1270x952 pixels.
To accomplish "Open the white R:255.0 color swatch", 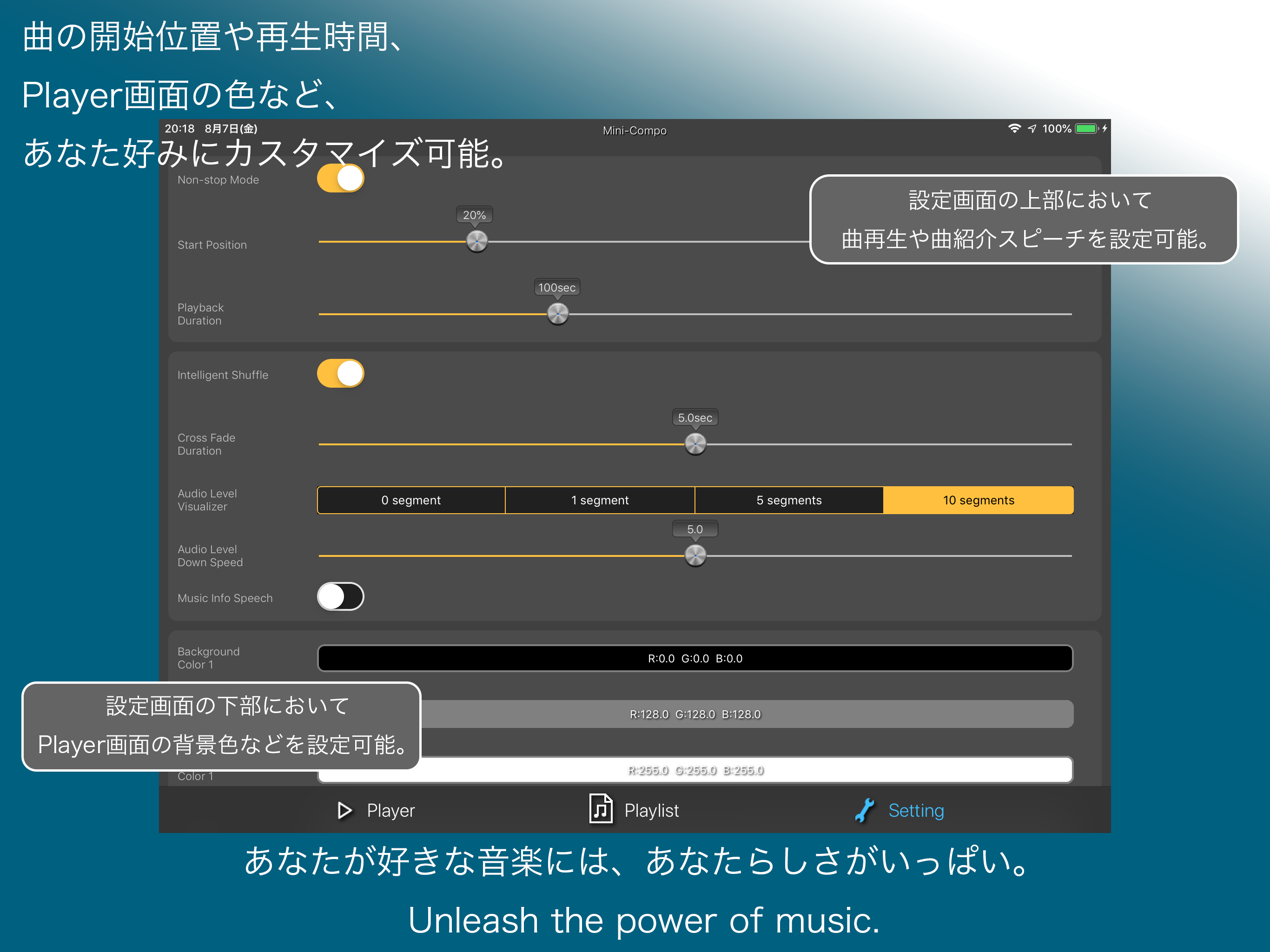I will point(695,770).
